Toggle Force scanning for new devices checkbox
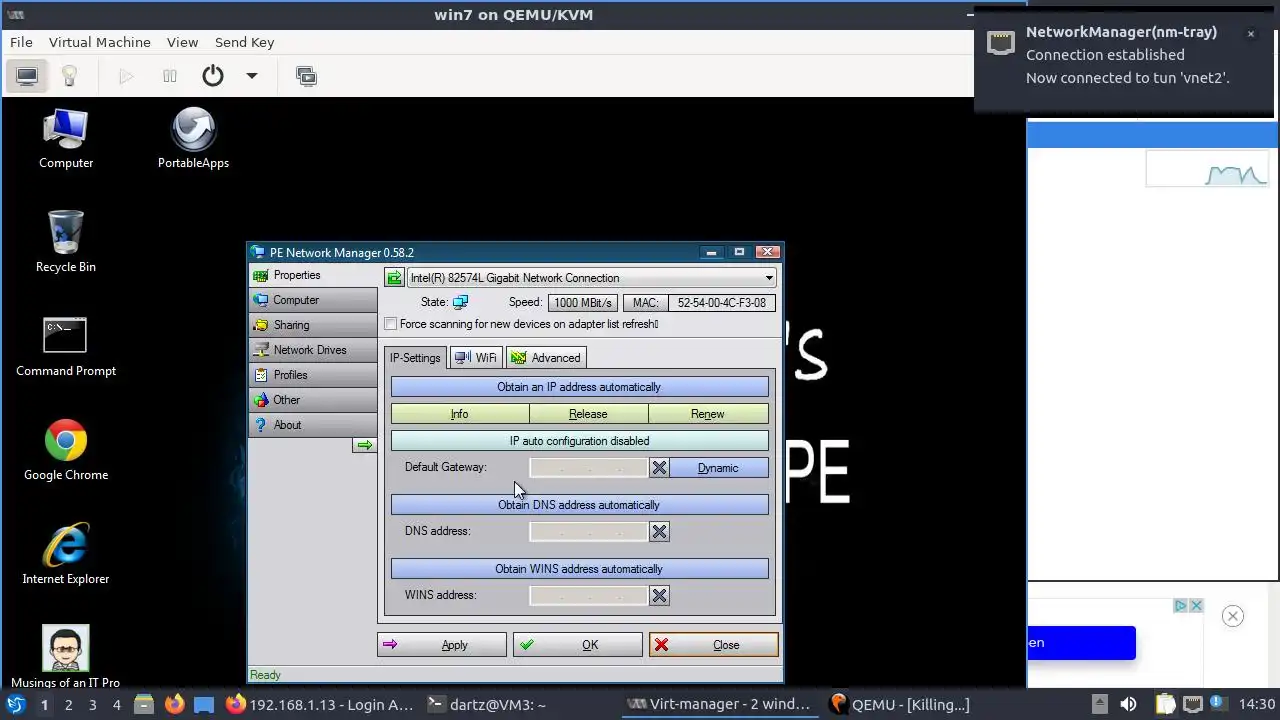 coord(391,324)
